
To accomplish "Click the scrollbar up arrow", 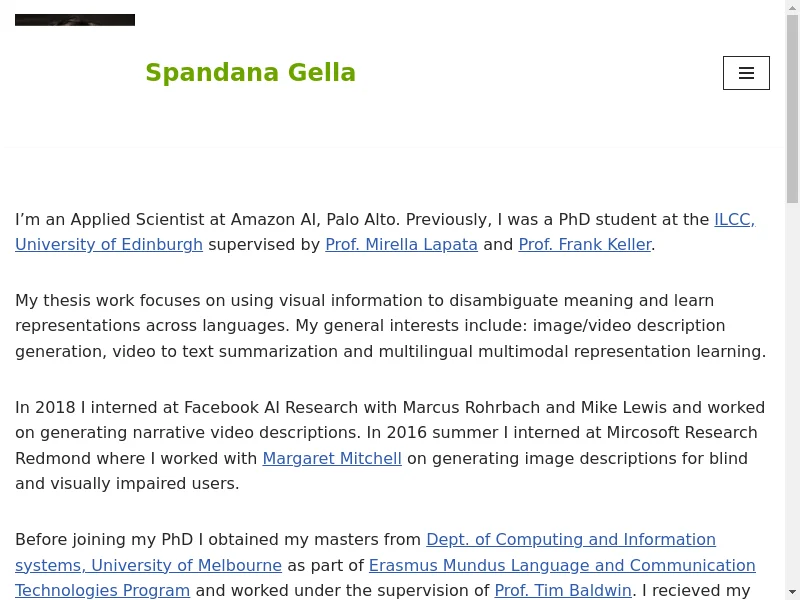I will pos(792,8).
